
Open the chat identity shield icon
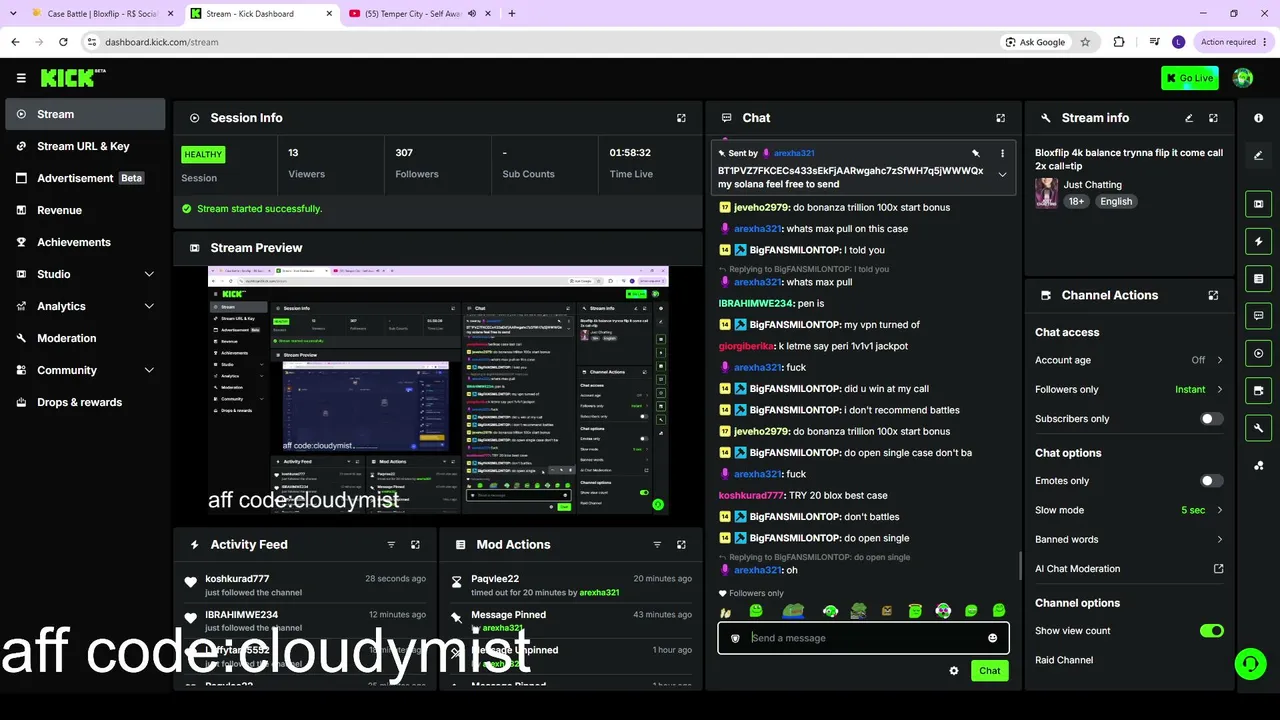tap(736, 638)
